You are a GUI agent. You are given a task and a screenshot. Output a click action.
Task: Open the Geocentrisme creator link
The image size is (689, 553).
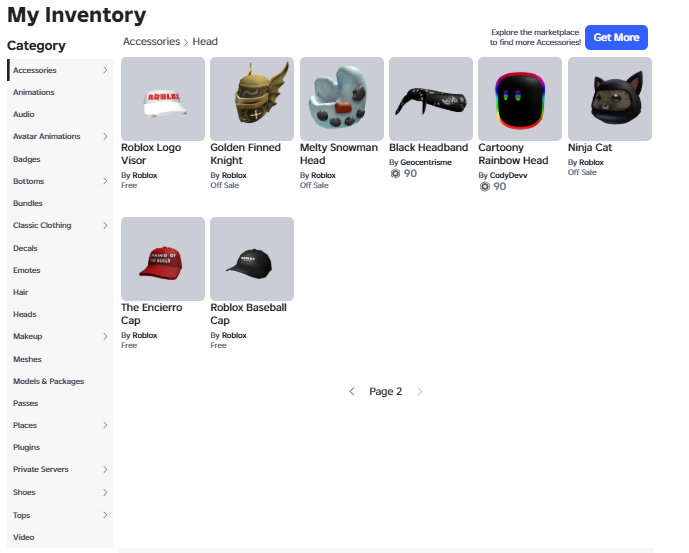click(426, 162)
